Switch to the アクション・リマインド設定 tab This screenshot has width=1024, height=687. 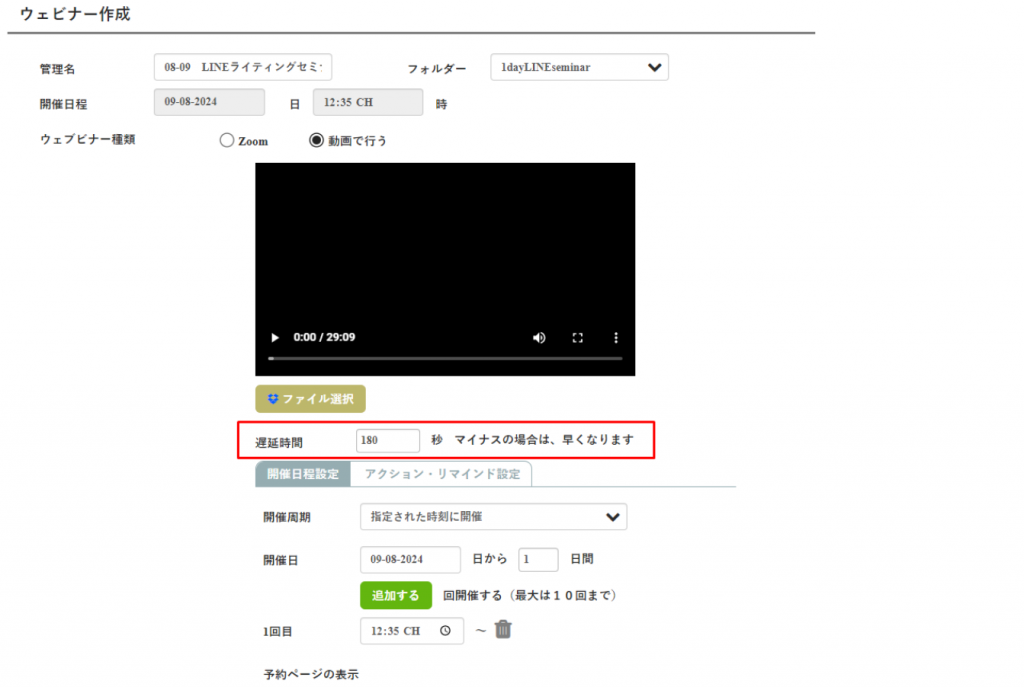click(x=441, y=474)
